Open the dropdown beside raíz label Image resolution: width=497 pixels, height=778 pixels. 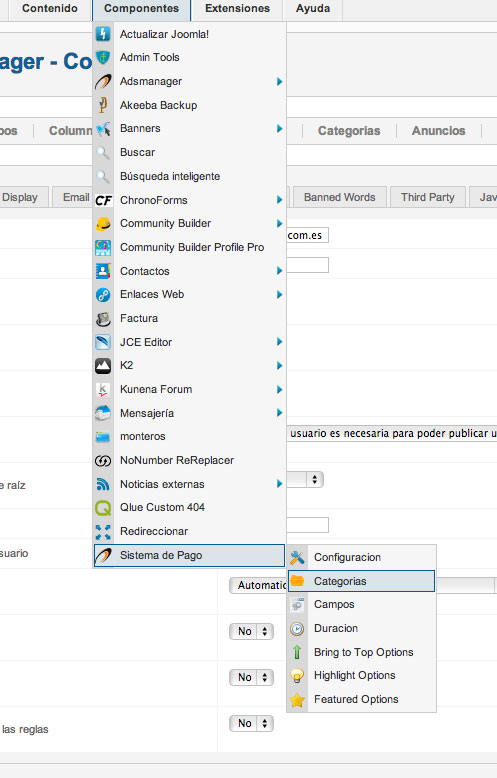(x=306, y=479)
